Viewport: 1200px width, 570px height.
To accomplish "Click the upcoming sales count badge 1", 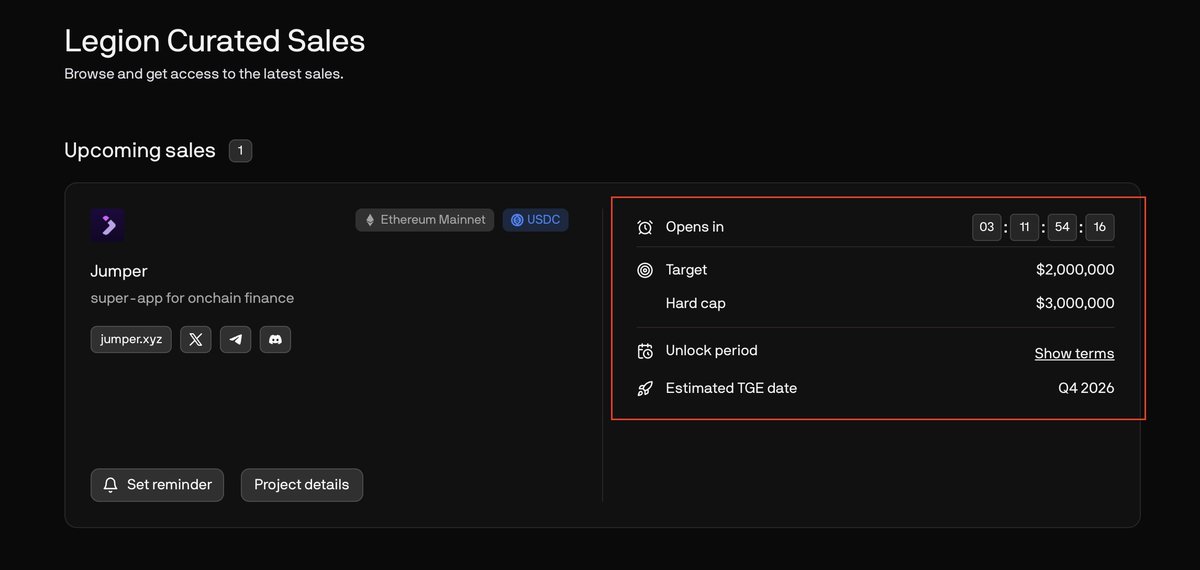I will pos(240,151).
